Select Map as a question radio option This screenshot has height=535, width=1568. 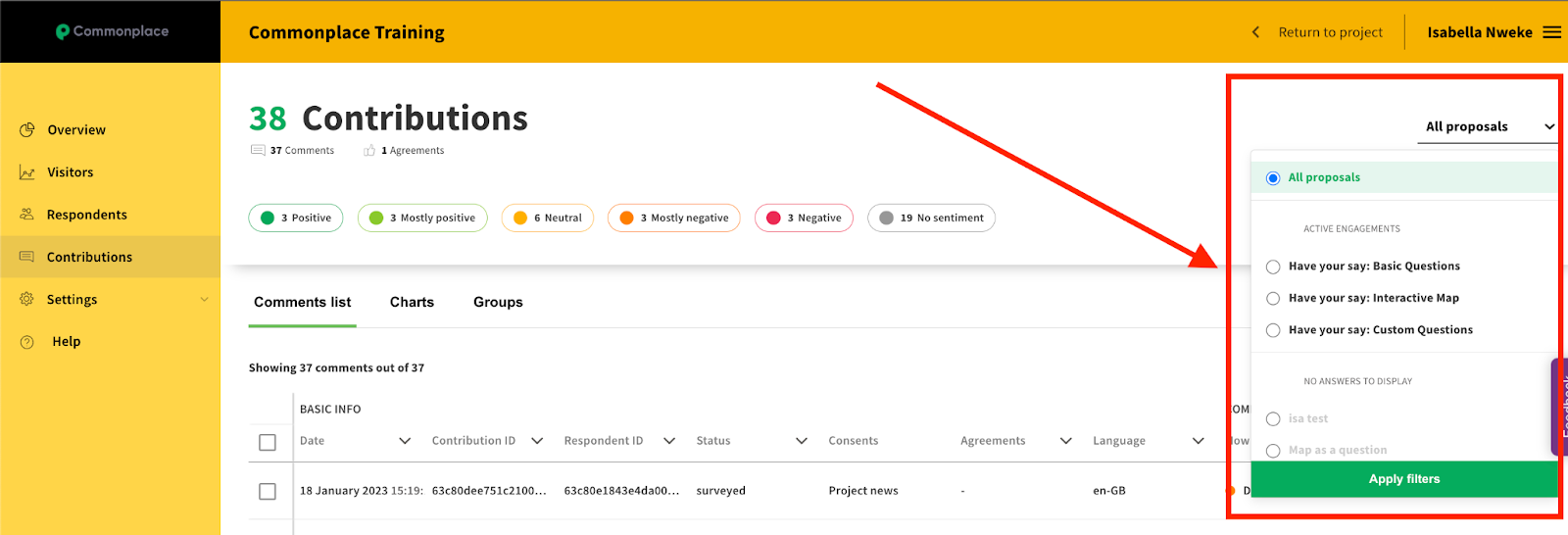click(1273, 451)
